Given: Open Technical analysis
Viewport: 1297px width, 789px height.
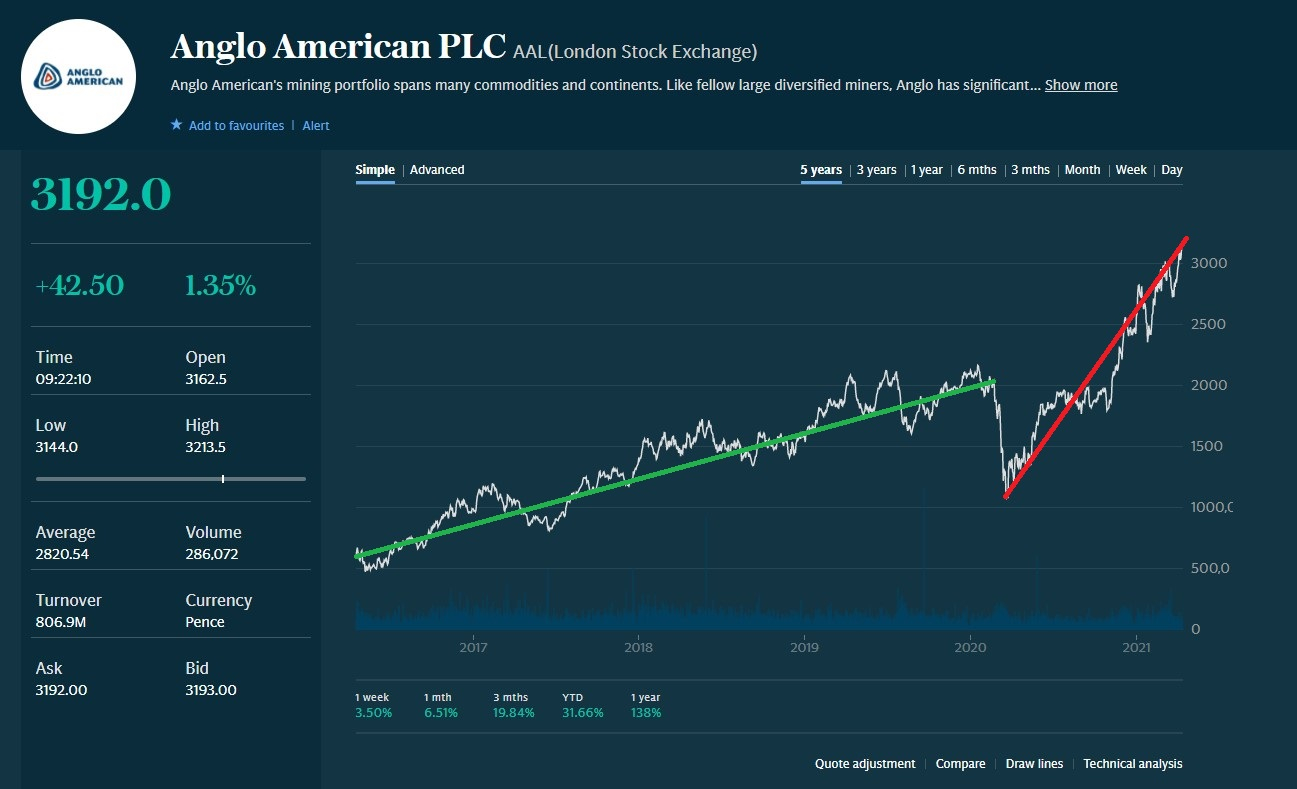Looking at the screenshot, I should pyautogui.click(x=1132, y=764).
